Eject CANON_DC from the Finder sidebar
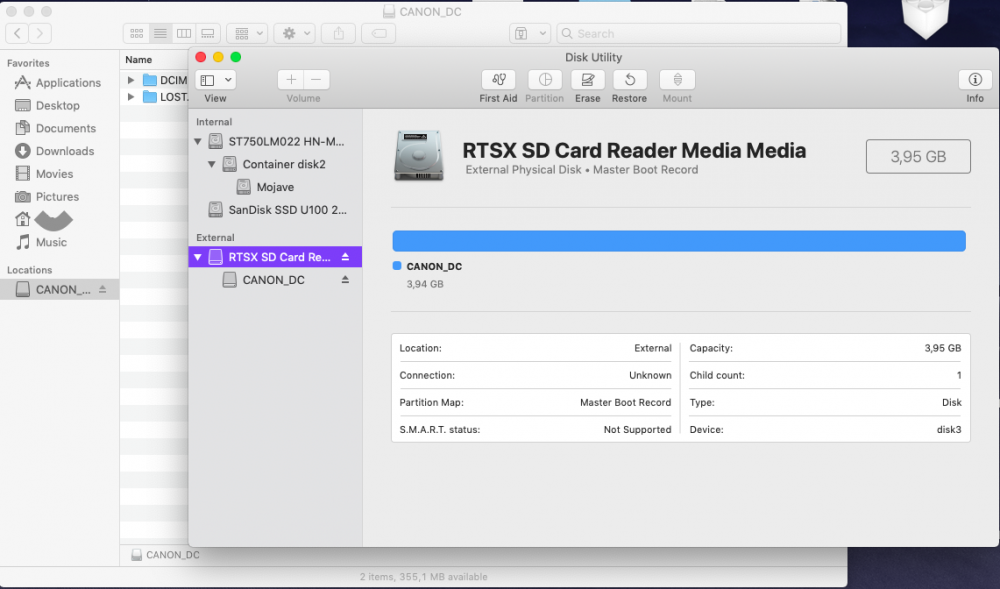Viewport: 1000px width, 589px height. coord(102,289)
